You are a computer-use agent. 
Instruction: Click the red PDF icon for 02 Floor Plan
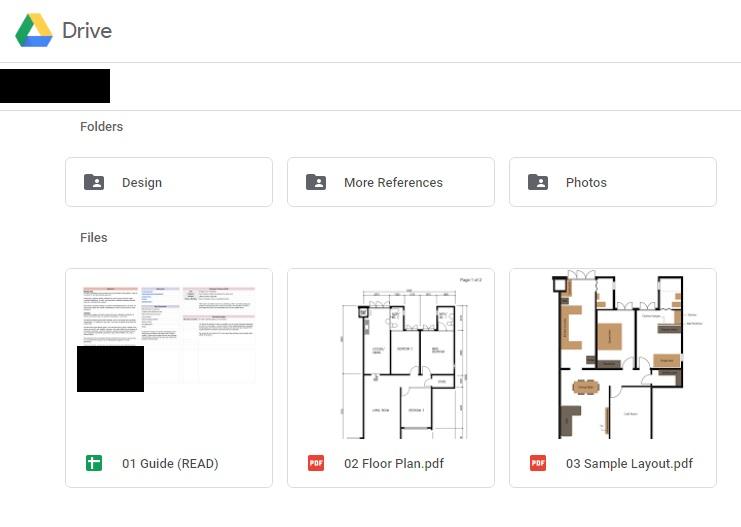[316, 463]
